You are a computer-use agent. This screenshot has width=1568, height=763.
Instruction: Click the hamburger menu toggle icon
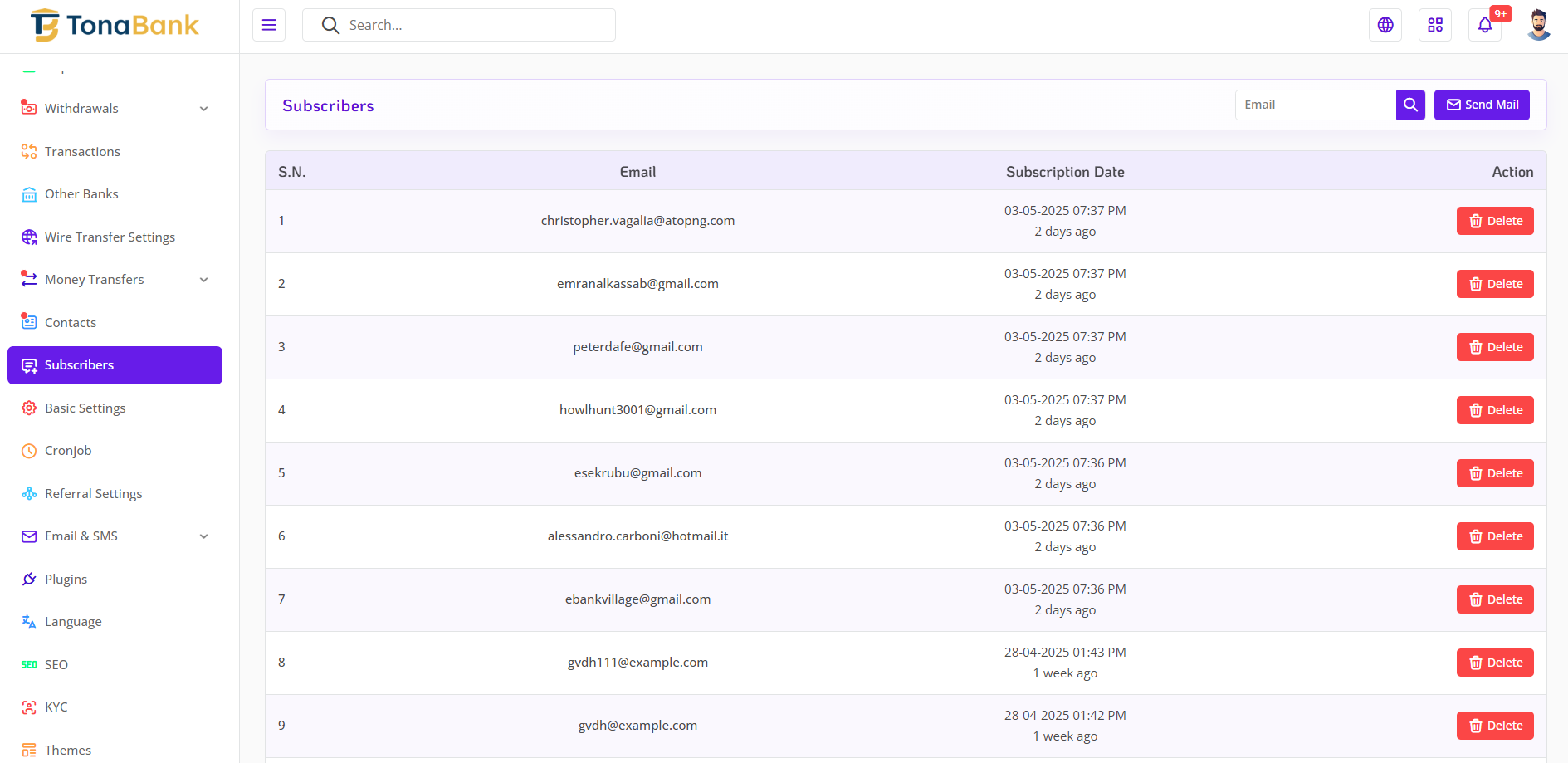(269, 25)
